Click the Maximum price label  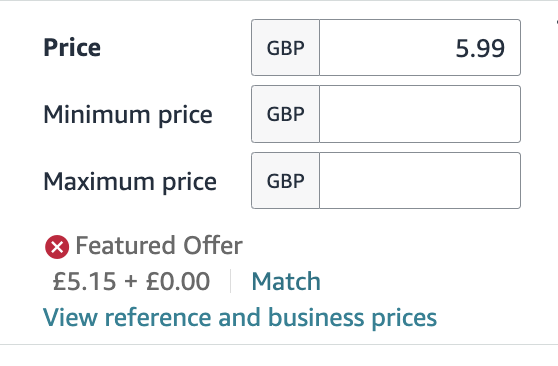click(130, 182)
